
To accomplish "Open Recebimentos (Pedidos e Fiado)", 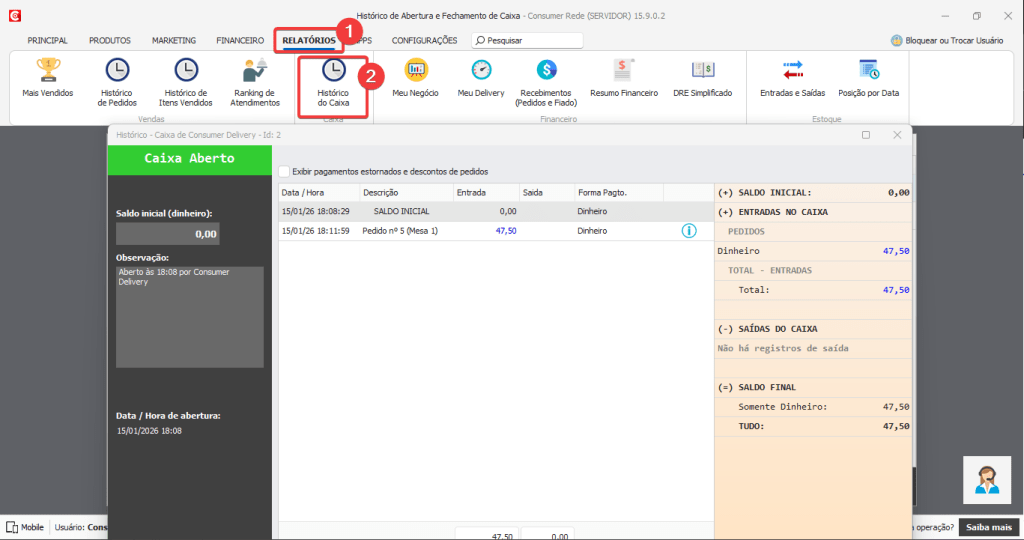I will (546, 80).
